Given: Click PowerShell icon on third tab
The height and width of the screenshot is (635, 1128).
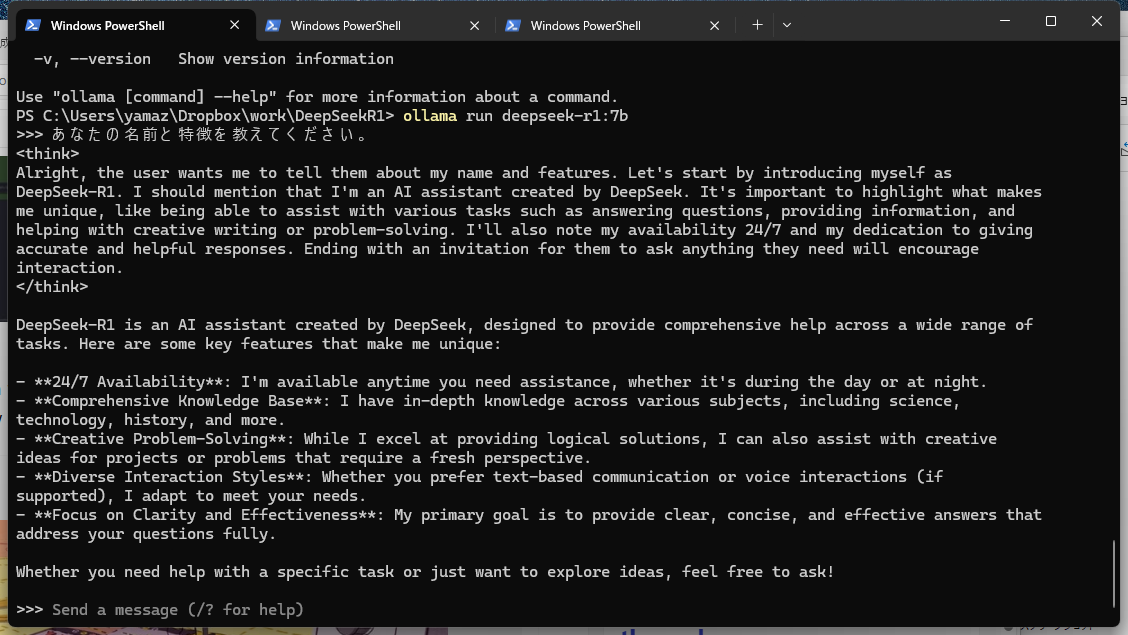Looking at the screenshot, I should point(513,25).
